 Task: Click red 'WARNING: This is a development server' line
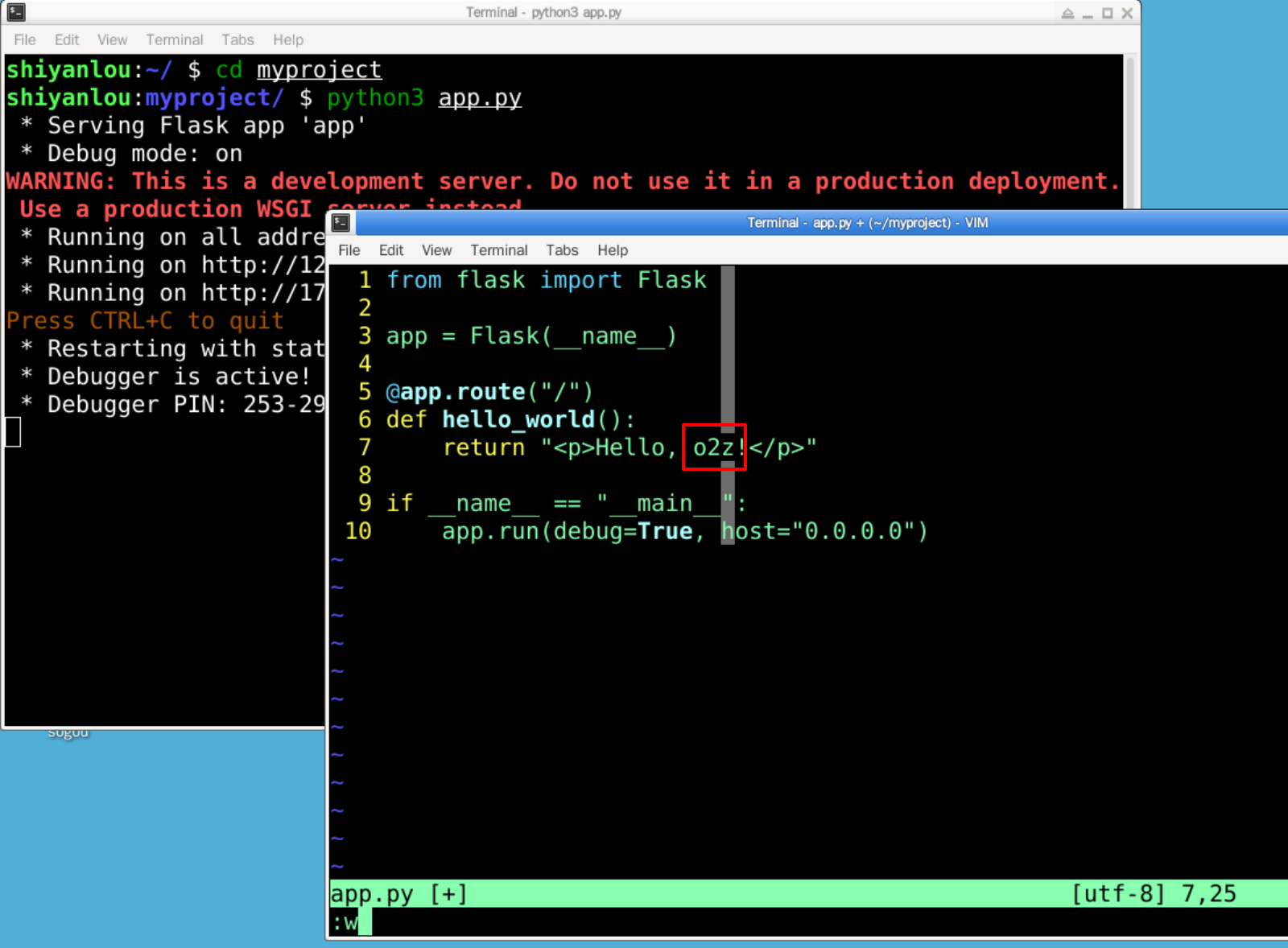click(563, 182)
